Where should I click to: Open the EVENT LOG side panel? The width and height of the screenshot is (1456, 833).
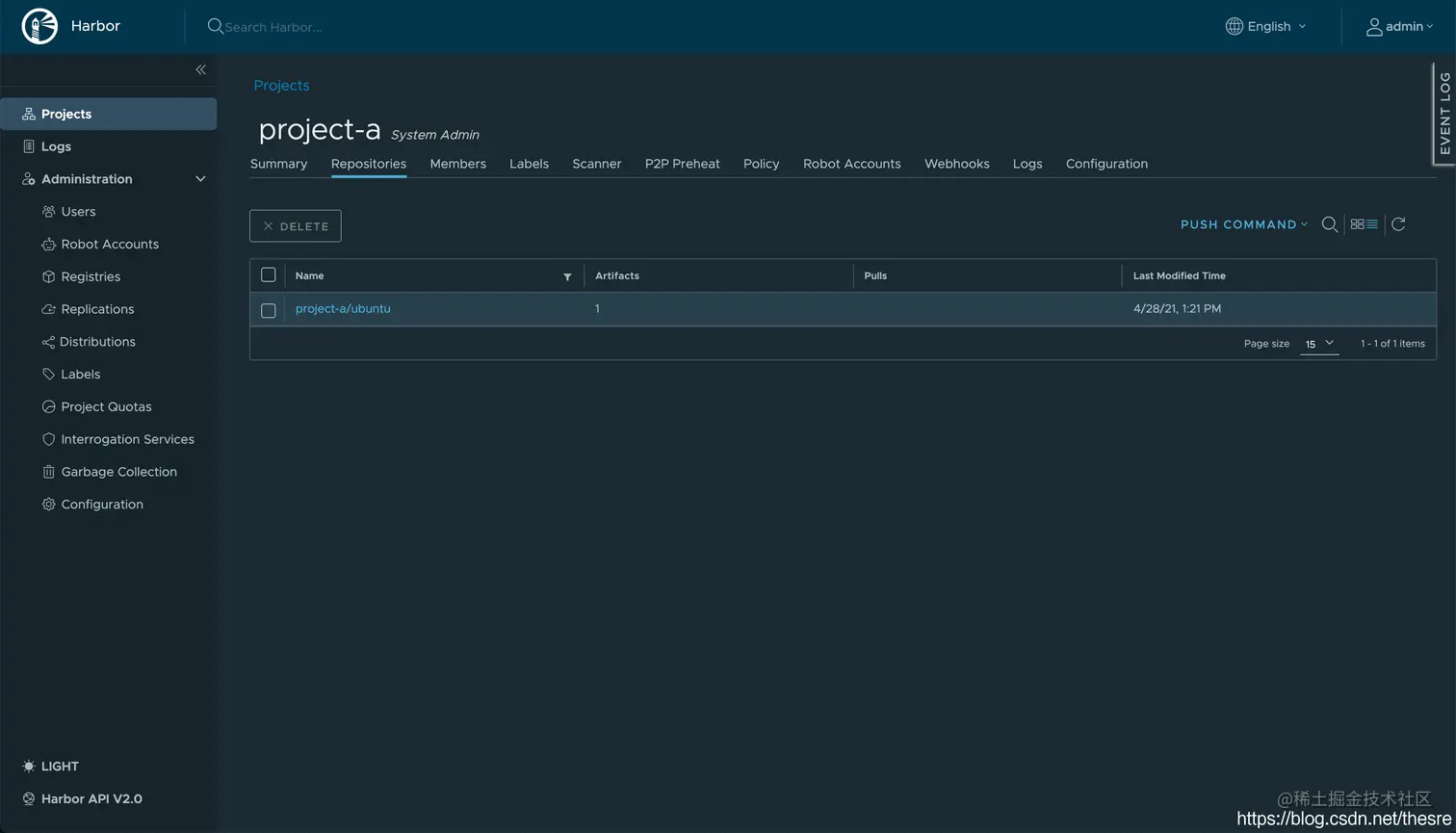tap(1444, 114)
